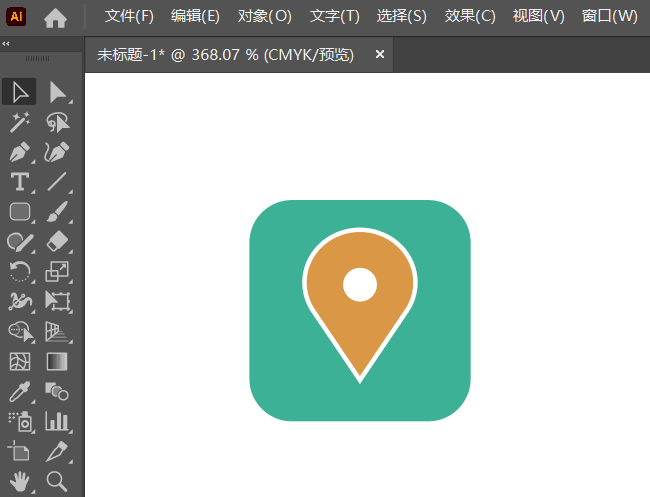Open the 视图(V) menu

(x=538, y=17)
